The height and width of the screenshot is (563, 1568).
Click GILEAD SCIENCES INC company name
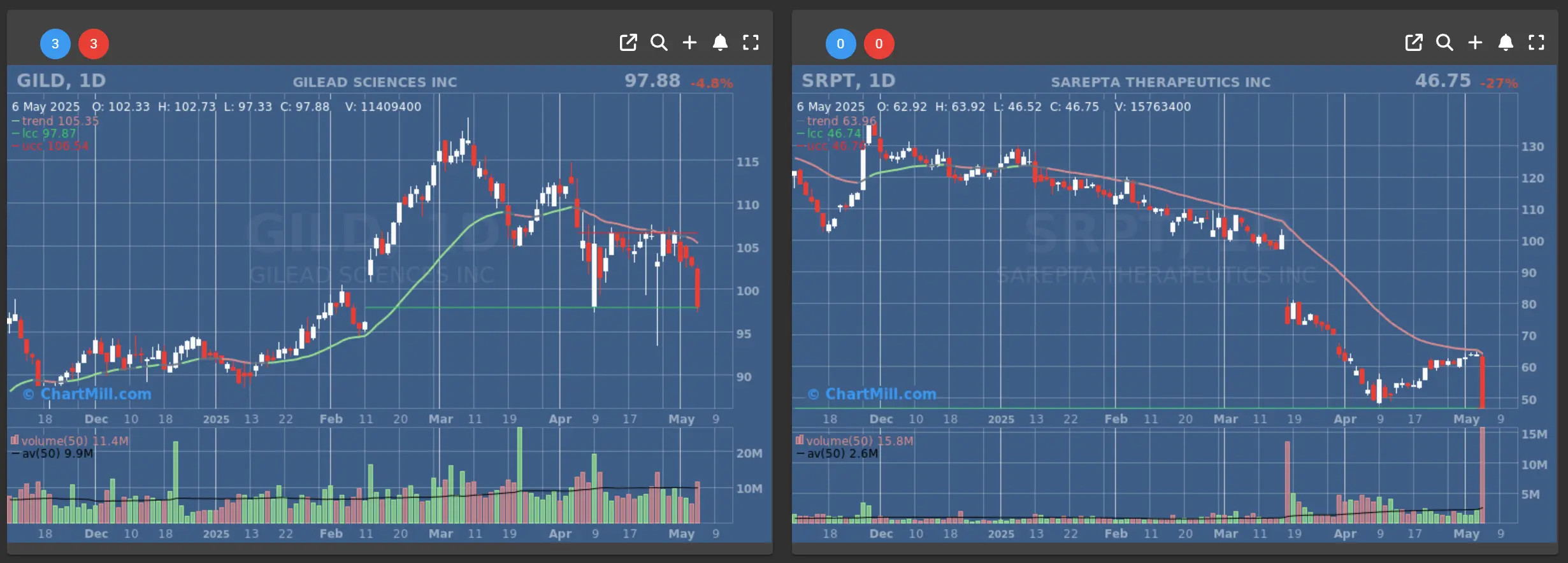pos(375,82)
